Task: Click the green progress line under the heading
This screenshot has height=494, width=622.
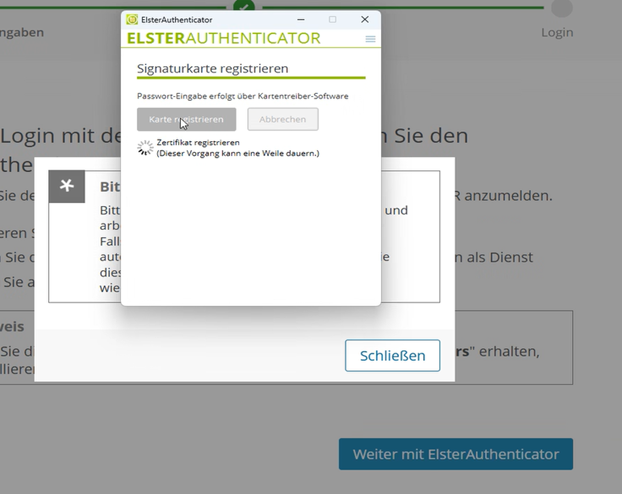Action: [250, 77]
